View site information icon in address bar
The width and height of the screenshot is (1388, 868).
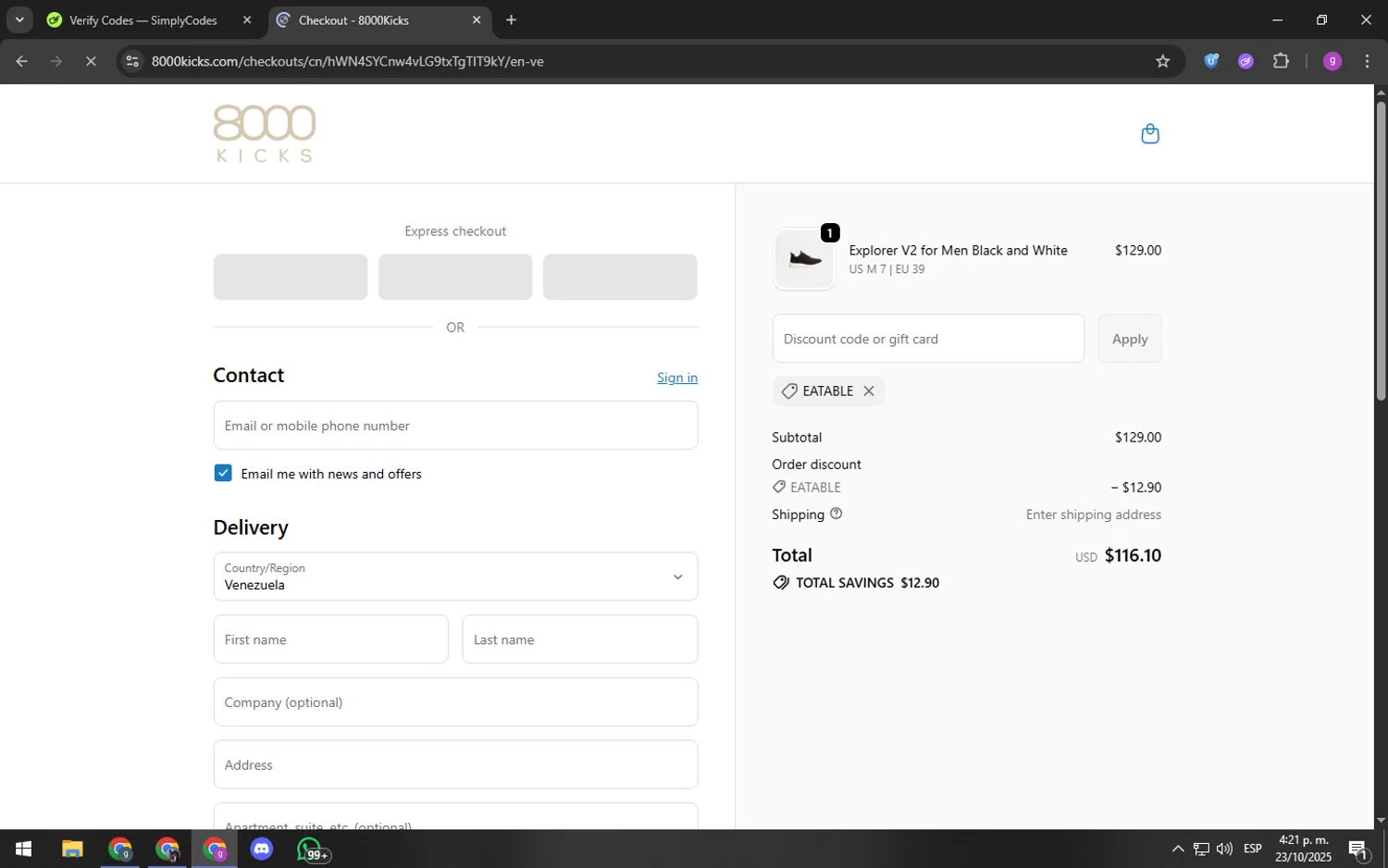[132, 61]
